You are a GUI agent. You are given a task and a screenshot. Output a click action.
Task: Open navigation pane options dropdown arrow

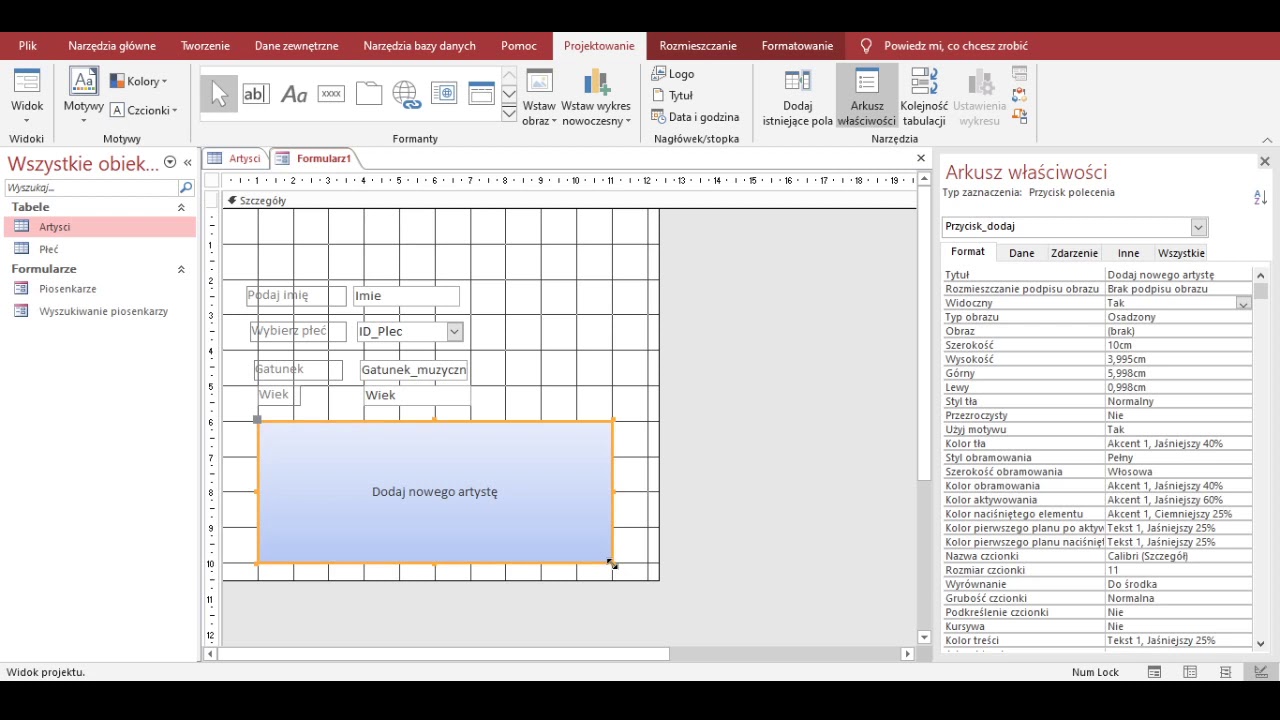[x=170, y=162]
